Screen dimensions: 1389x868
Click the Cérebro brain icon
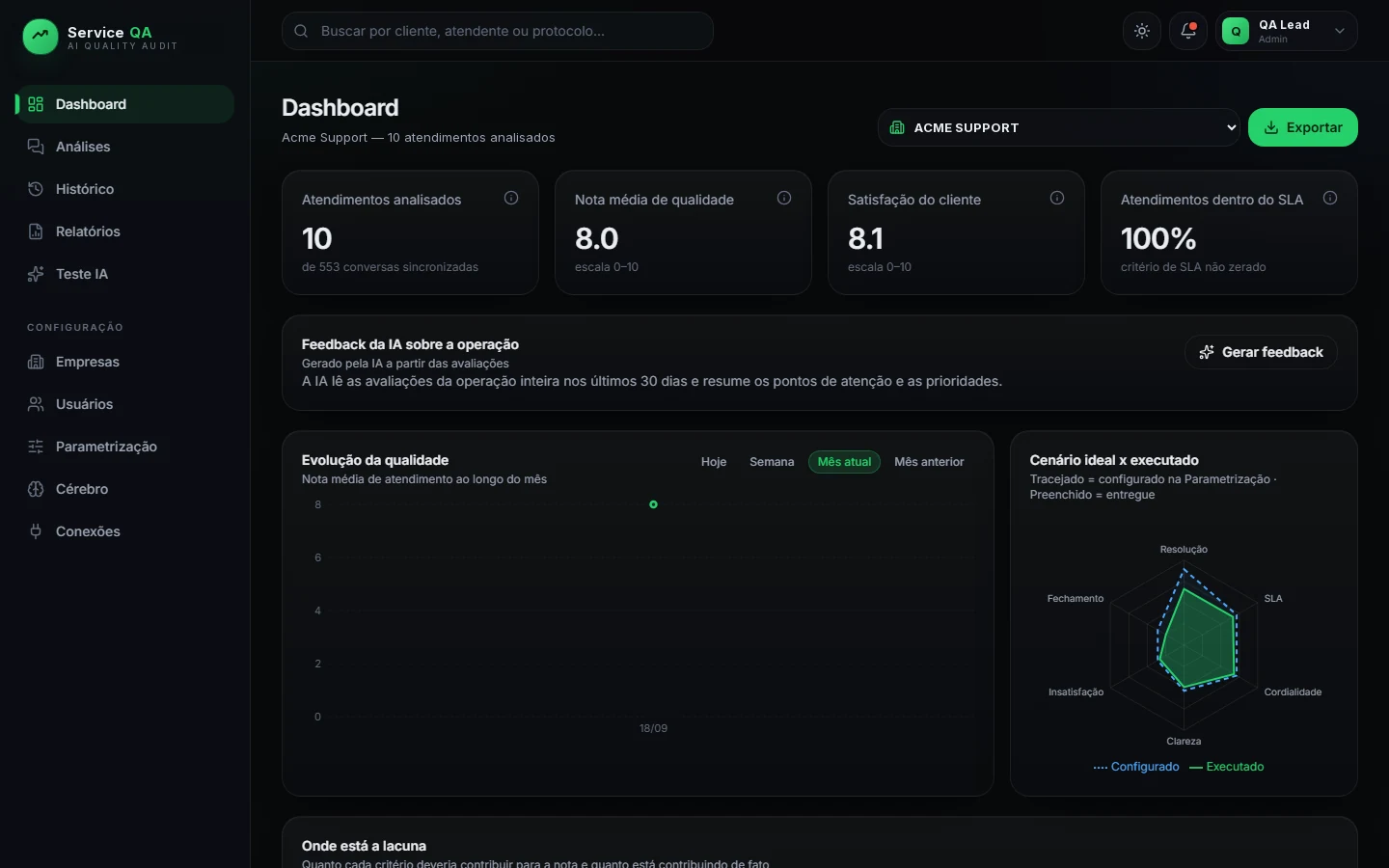click(36, 489)
